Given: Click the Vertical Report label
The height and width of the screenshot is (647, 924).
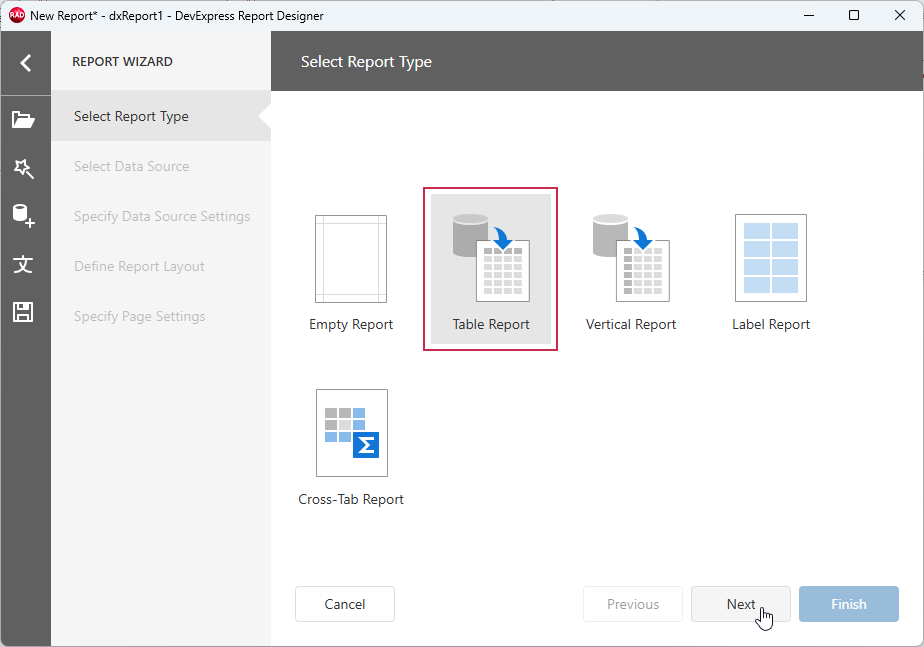Looking at the screenshot, I should tap(631, 325).
